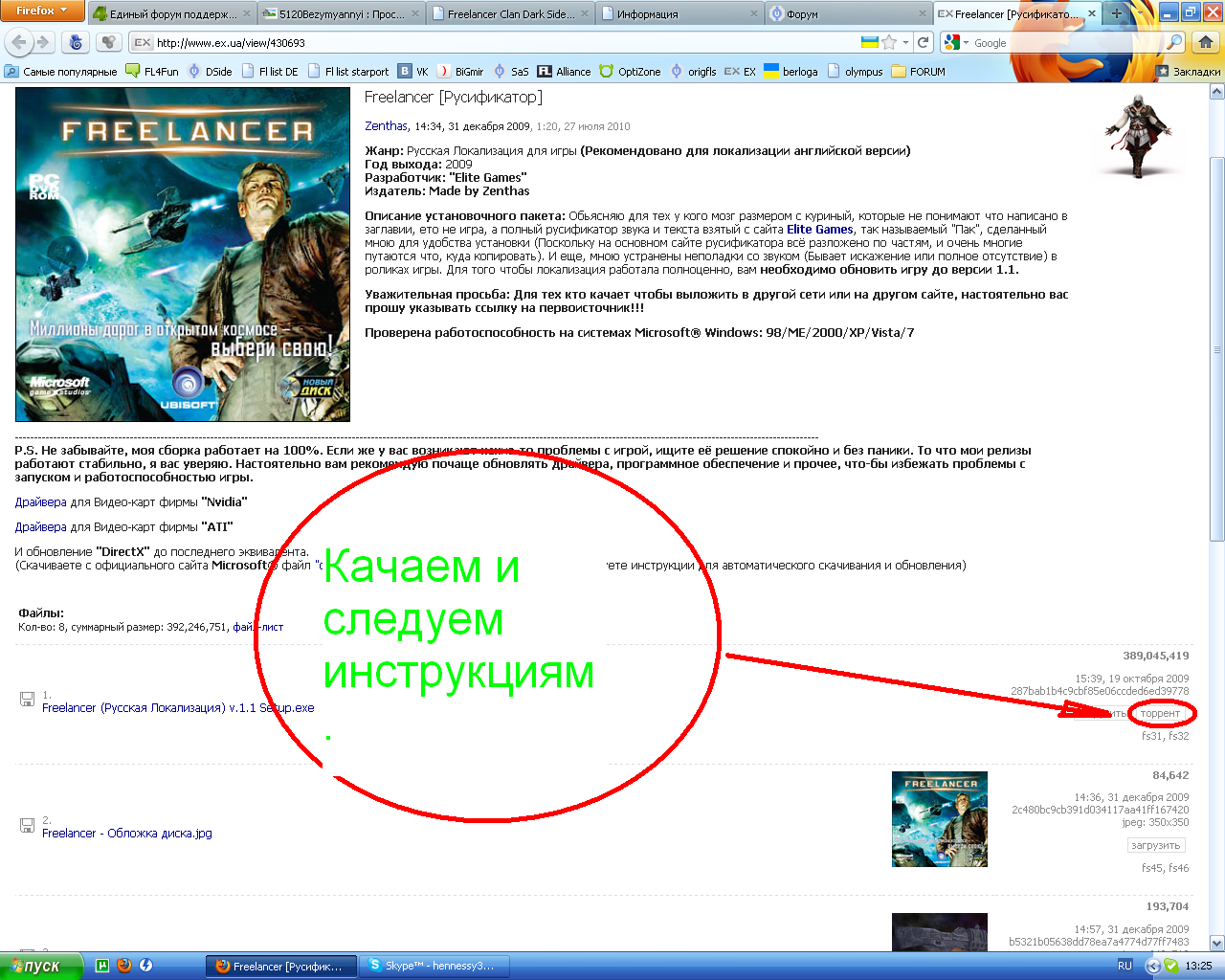Click the URL address field

tap(505, 42)
